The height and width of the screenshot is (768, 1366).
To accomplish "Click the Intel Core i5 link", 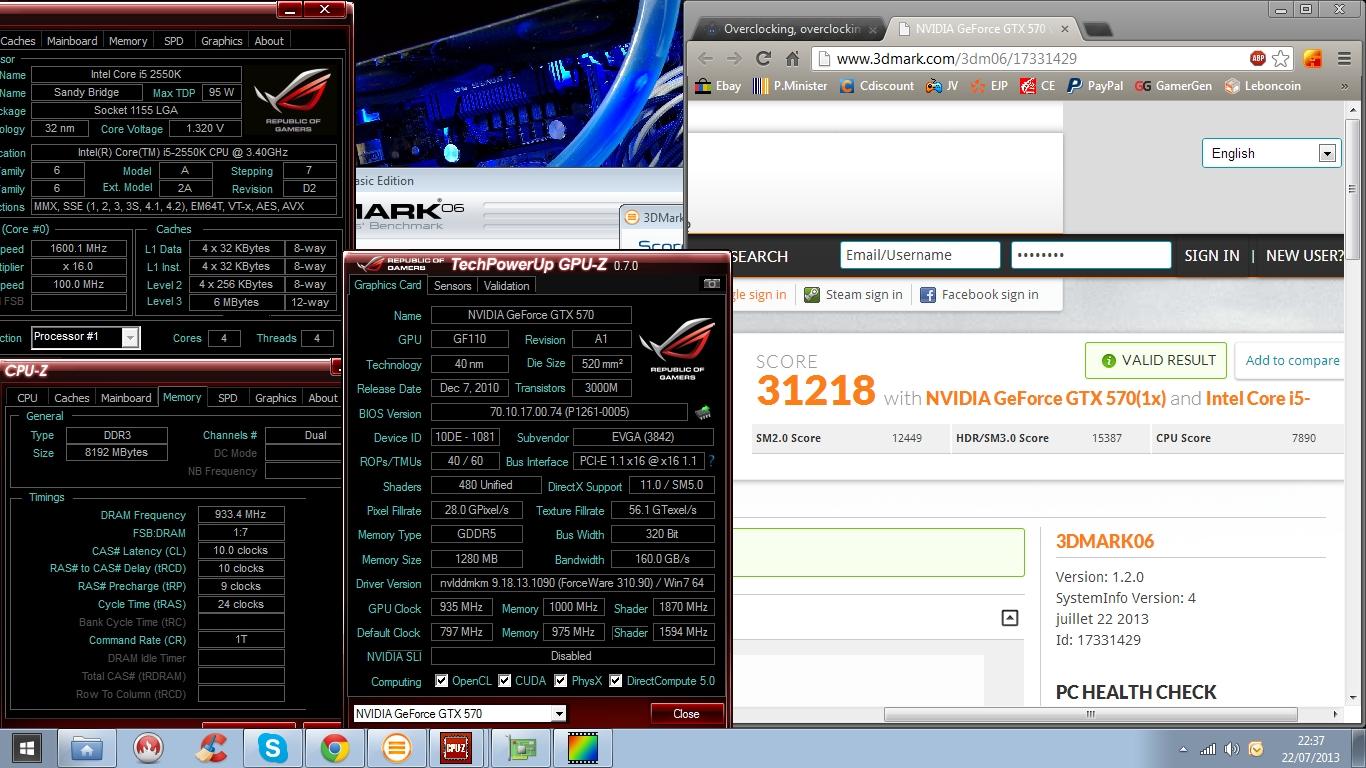I will 1258,398.
